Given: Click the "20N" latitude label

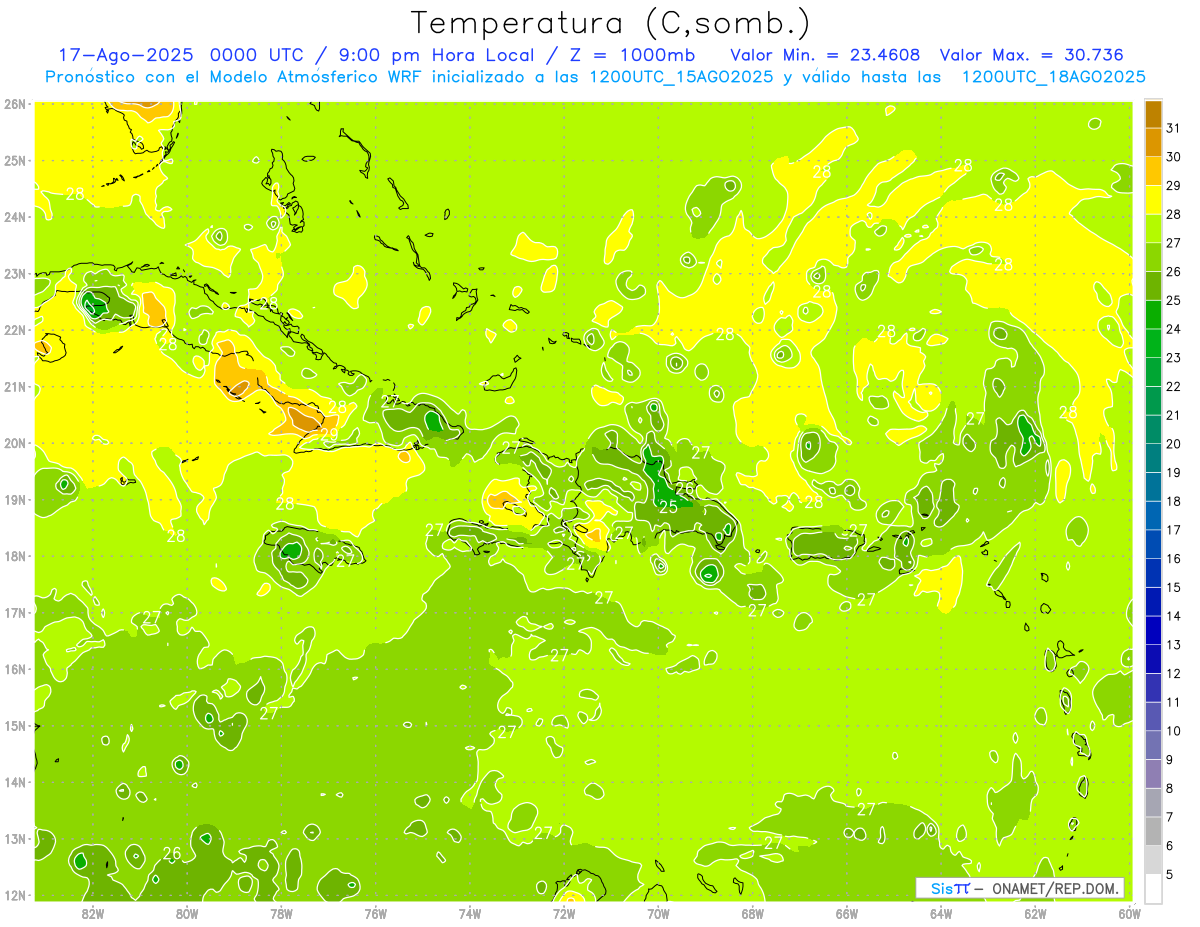Looking at the screenshot, I should (x=14, y=443).
